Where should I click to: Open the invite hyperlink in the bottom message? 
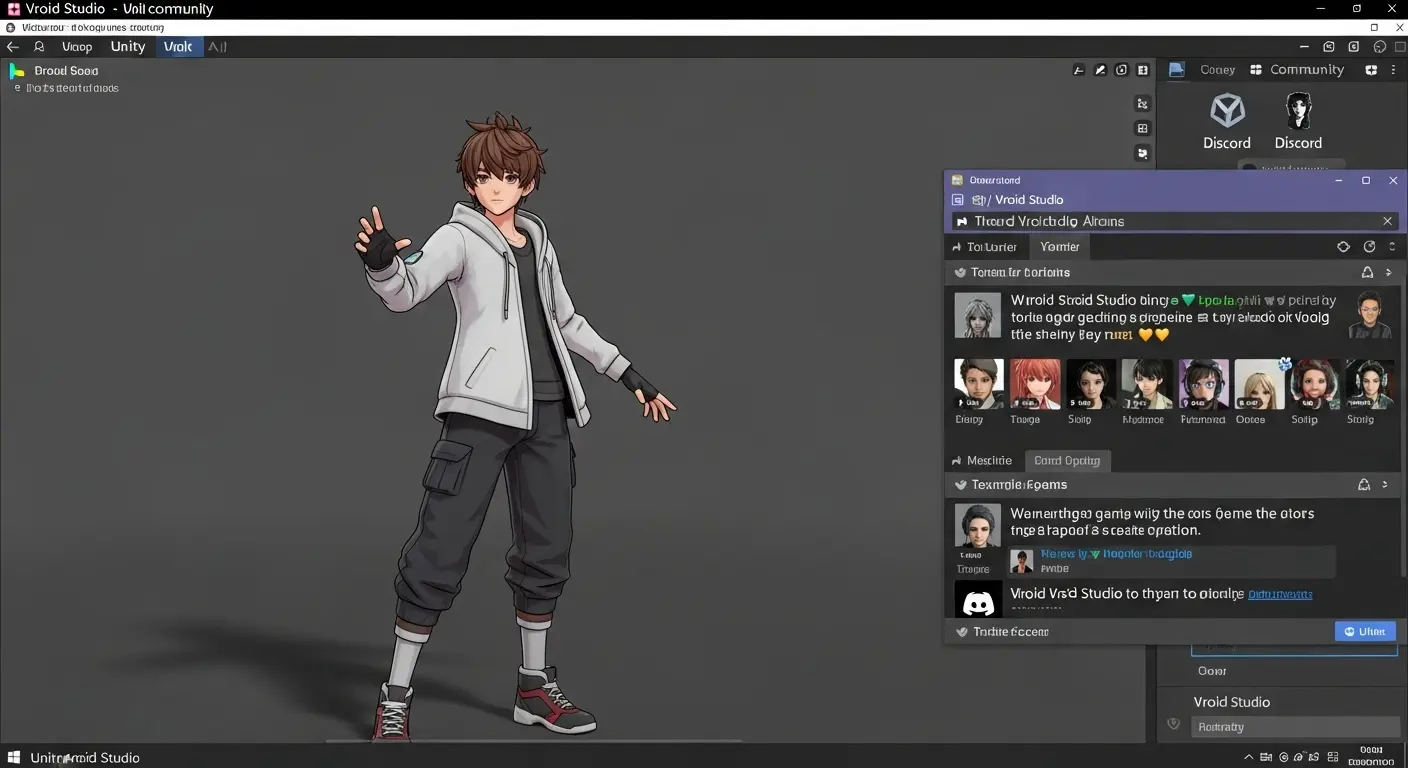(1280, 593)
